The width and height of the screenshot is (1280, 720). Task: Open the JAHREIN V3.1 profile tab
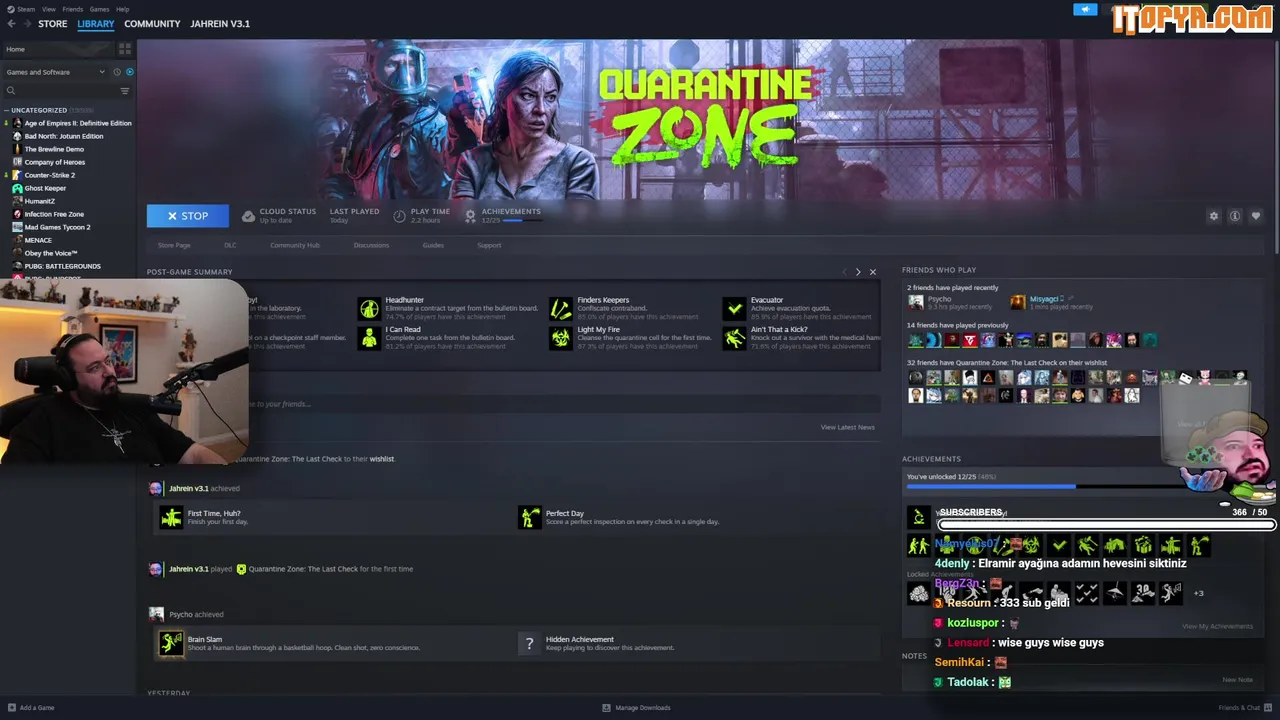point(220,24)
